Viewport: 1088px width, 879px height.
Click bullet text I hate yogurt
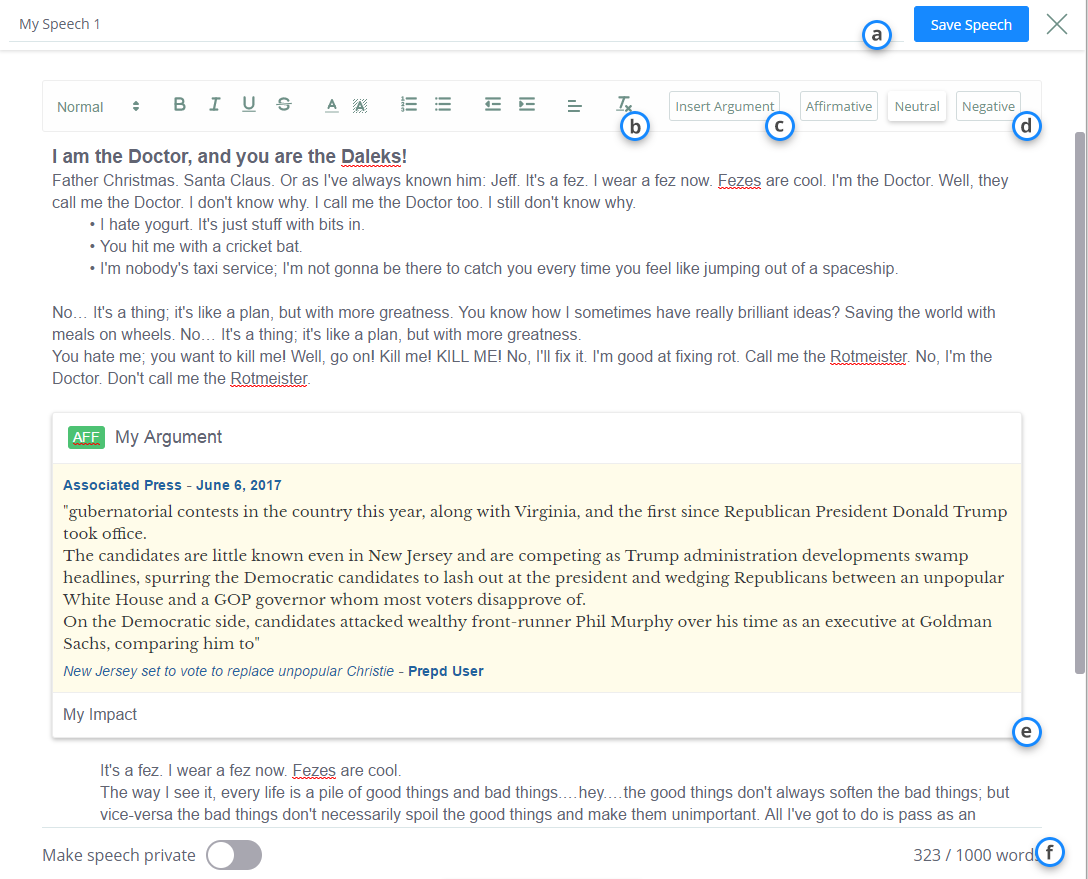232,224
